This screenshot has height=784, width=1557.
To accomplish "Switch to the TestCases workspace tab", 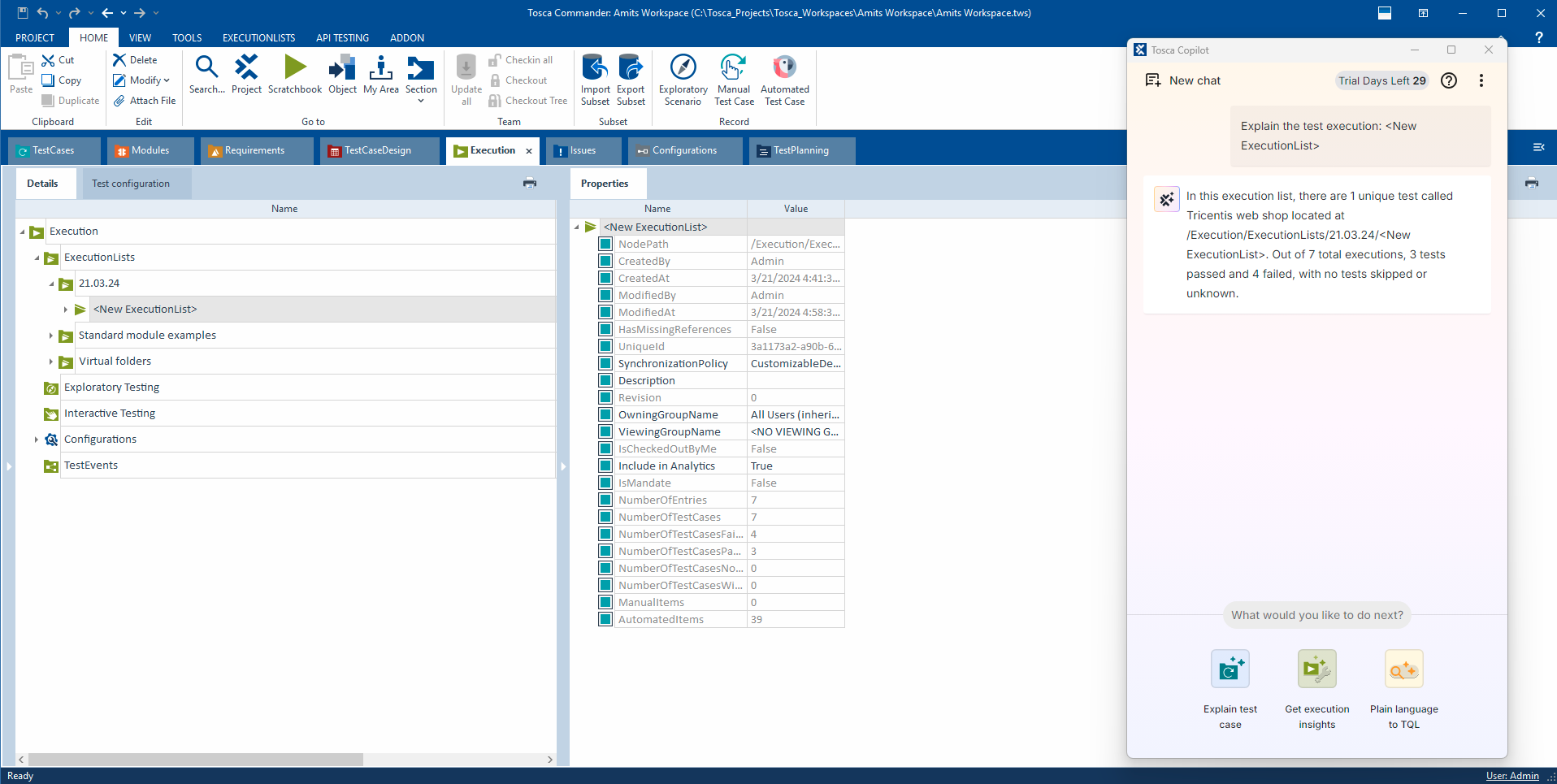I will tap(54, 151).
